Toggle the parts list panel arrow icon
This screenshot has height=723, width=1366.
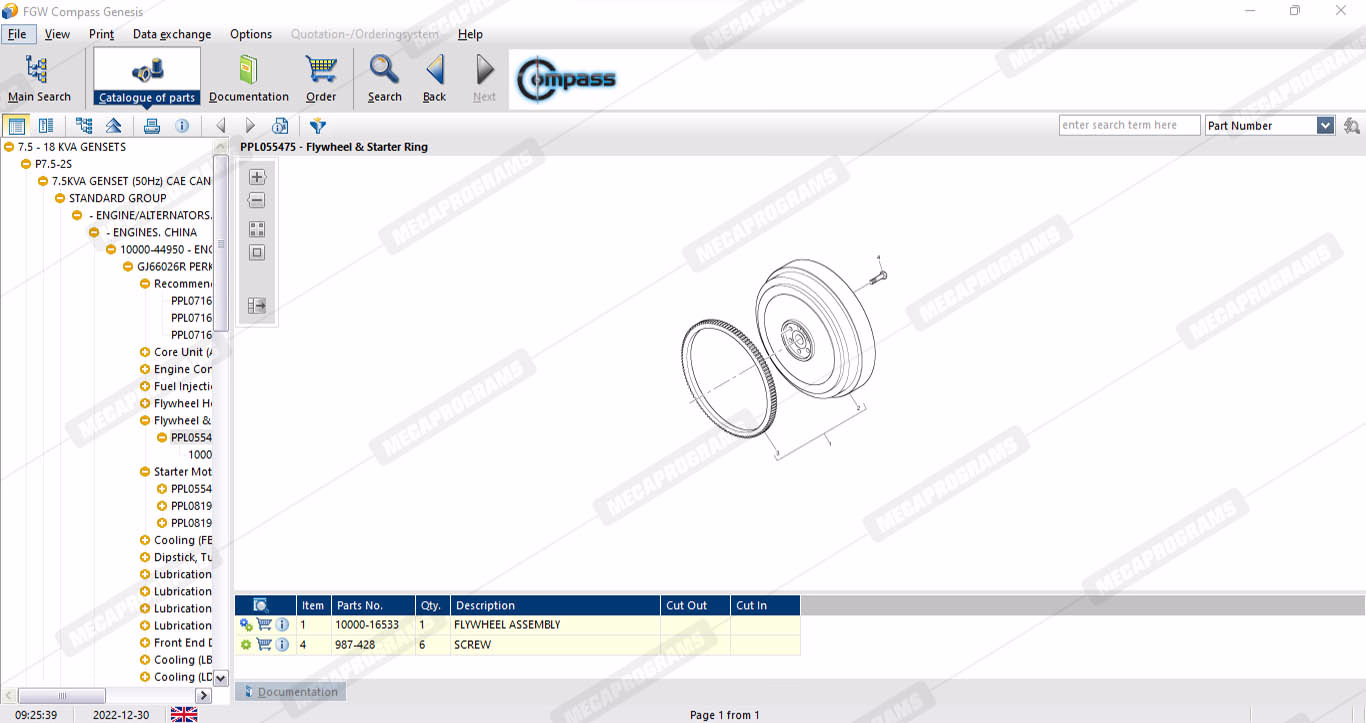pyautogui.click(x=257, y=306)
